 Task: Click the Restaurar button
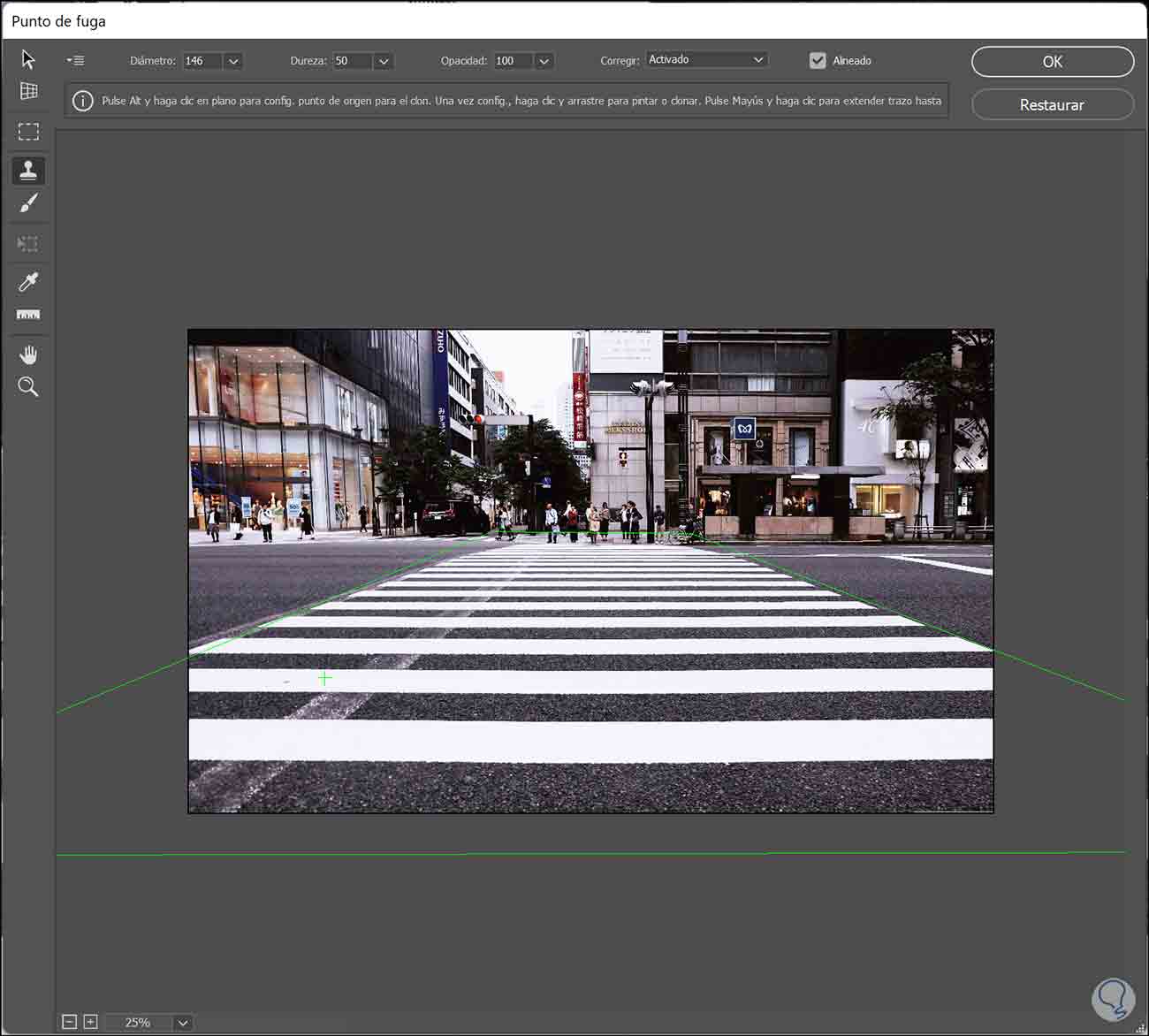[1052, 104]
